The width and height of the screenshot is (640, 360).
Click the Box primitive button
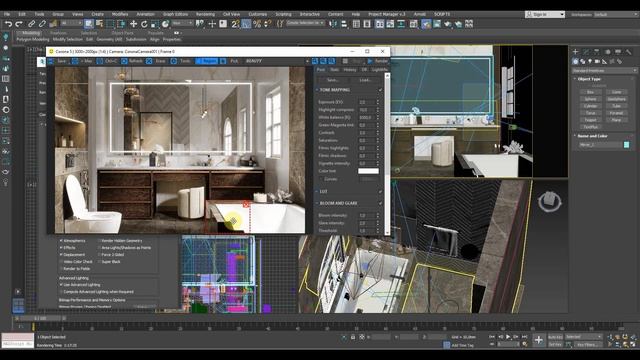coord(590,92)
